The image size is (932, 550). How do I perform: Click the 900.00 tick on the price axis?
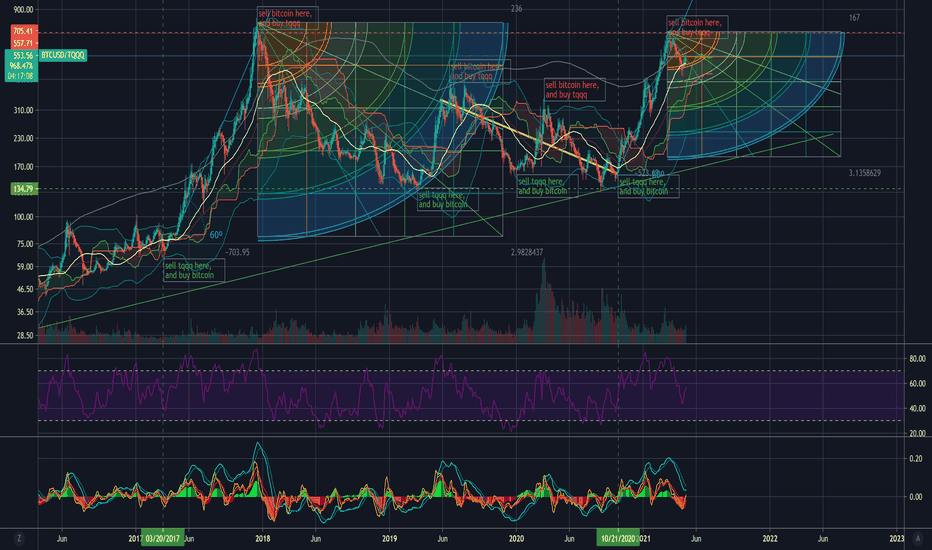[24, 10]
